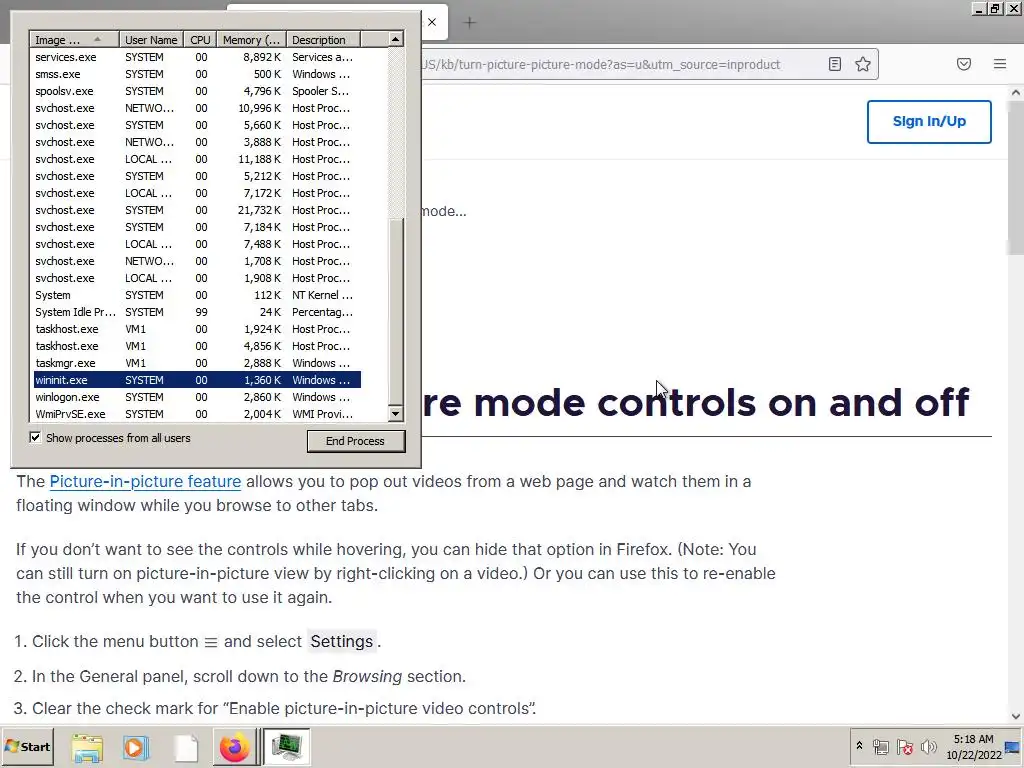Open the Windows Start menu

[x=27, y=746]
